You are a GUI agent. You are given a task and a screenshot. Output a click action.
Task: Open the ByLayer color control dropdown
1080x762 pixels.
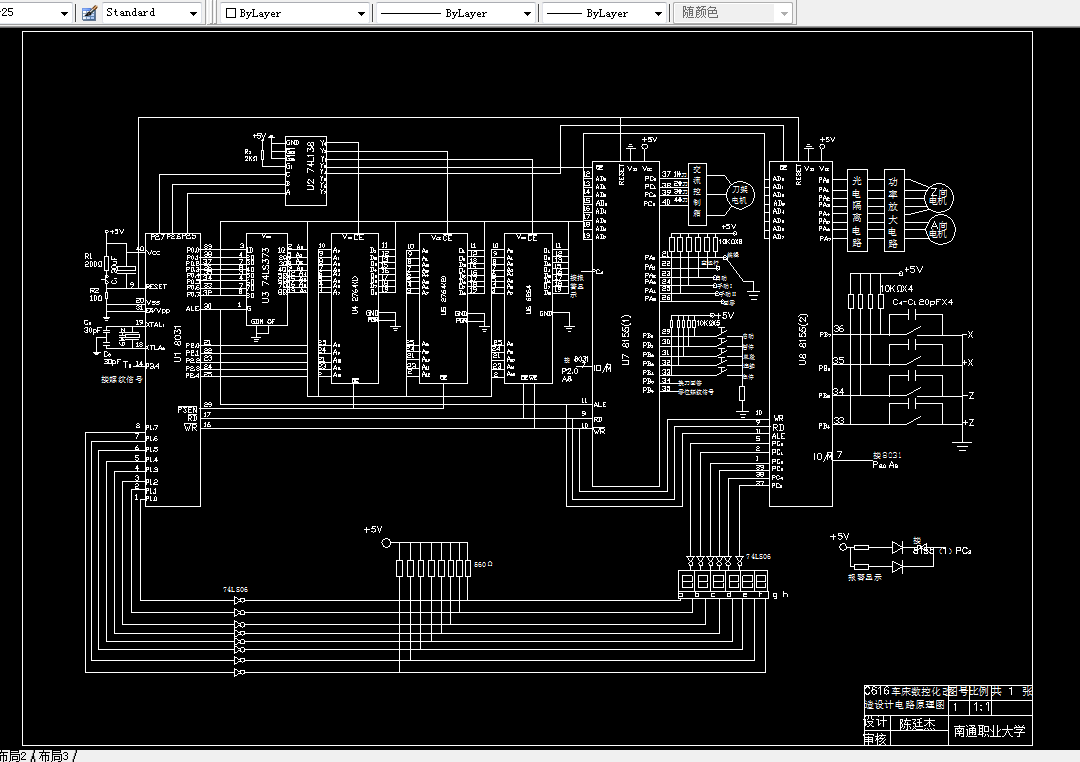click(x=296, y=13)
